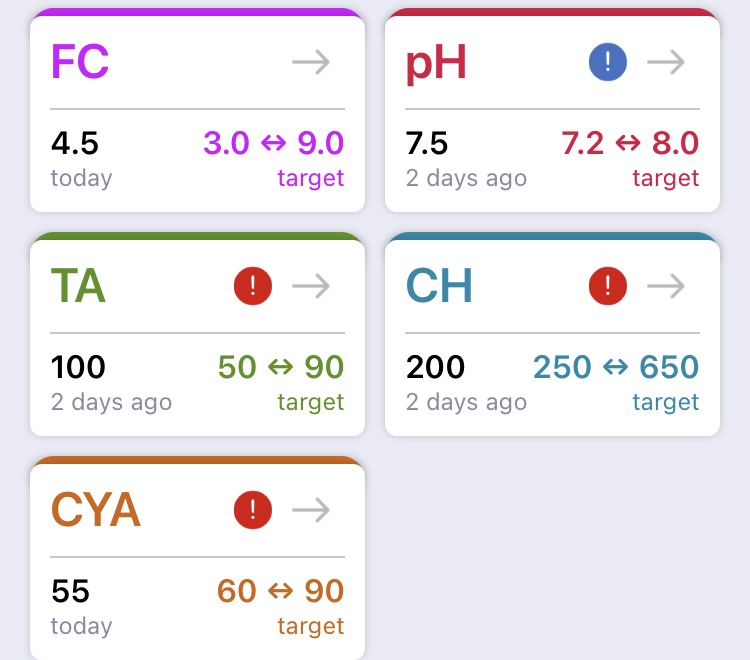This screenshot has height=660, width=750.
Task: Open TA details with its arrow
Action: tap(311, 286)
